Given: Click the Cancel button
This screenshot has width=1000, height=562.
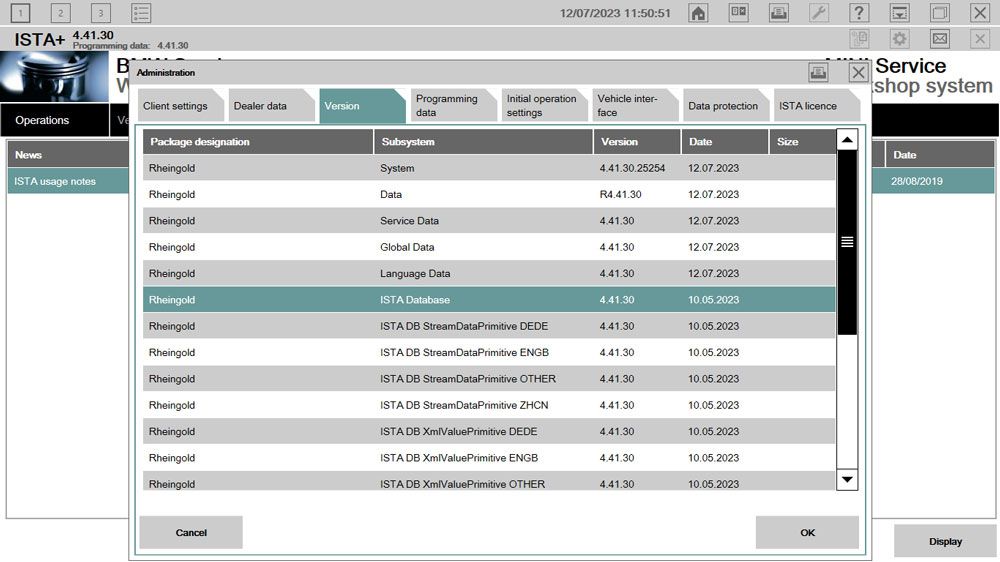Looking at the screenshot, I should (x=191, y=533).
